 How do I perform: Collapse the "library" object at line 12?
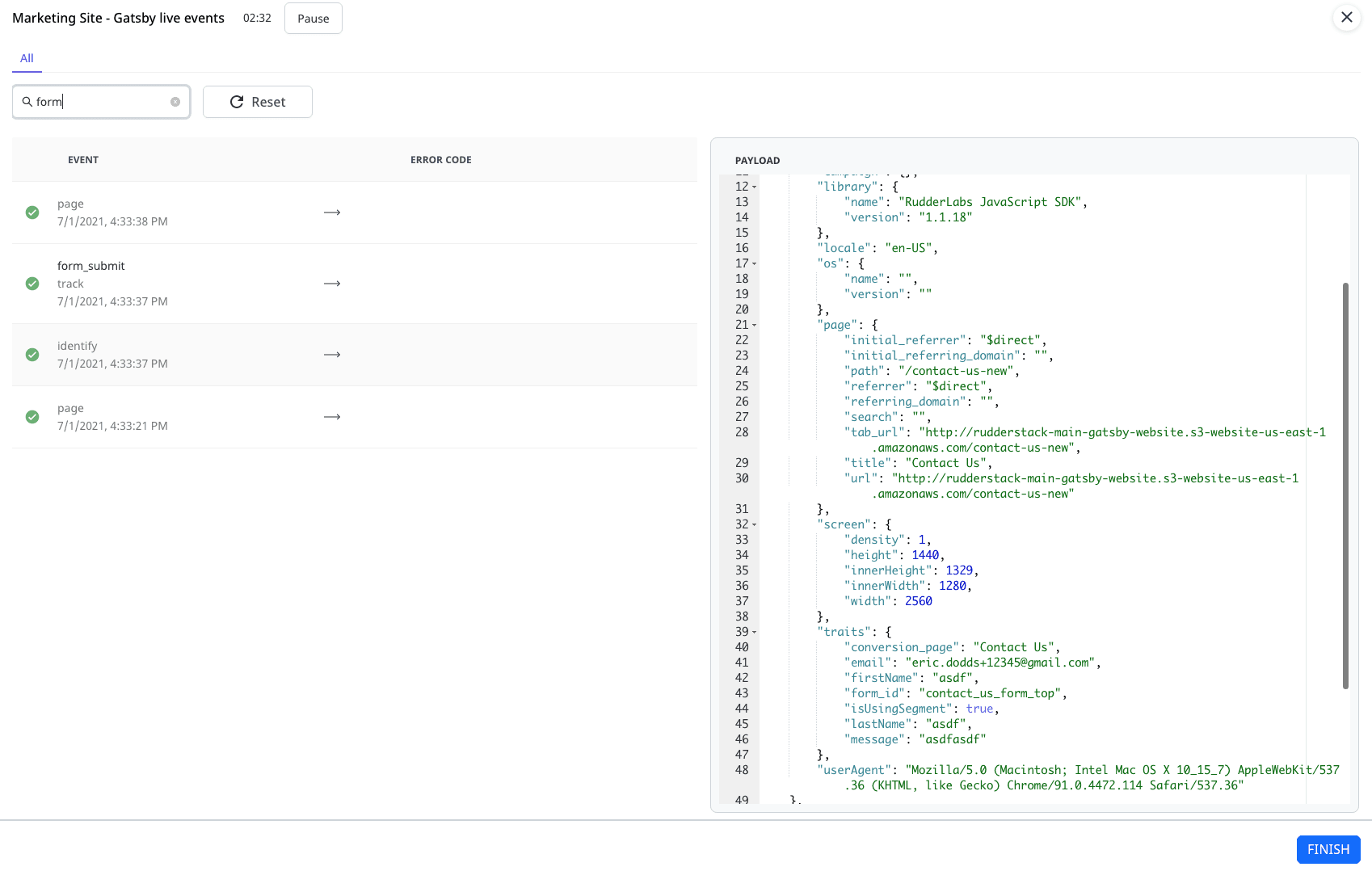coord(755,187)
